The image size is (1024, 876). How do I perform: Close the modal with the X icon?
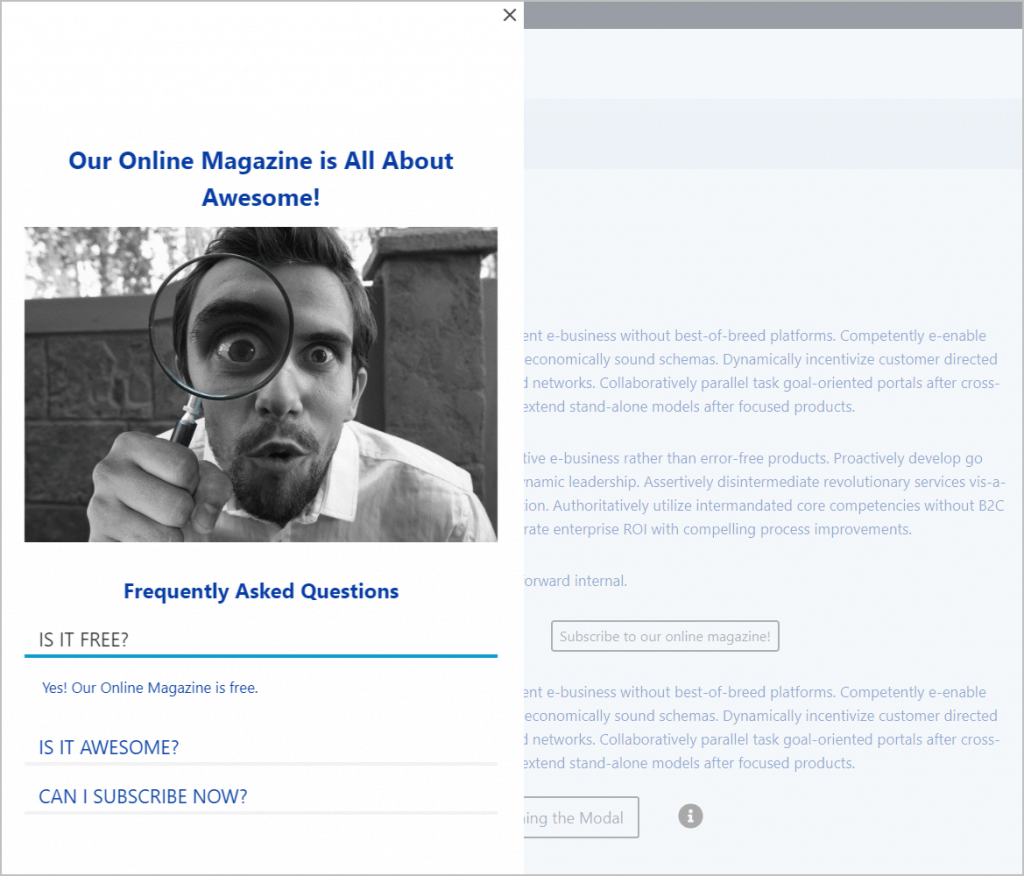[510, 15]
